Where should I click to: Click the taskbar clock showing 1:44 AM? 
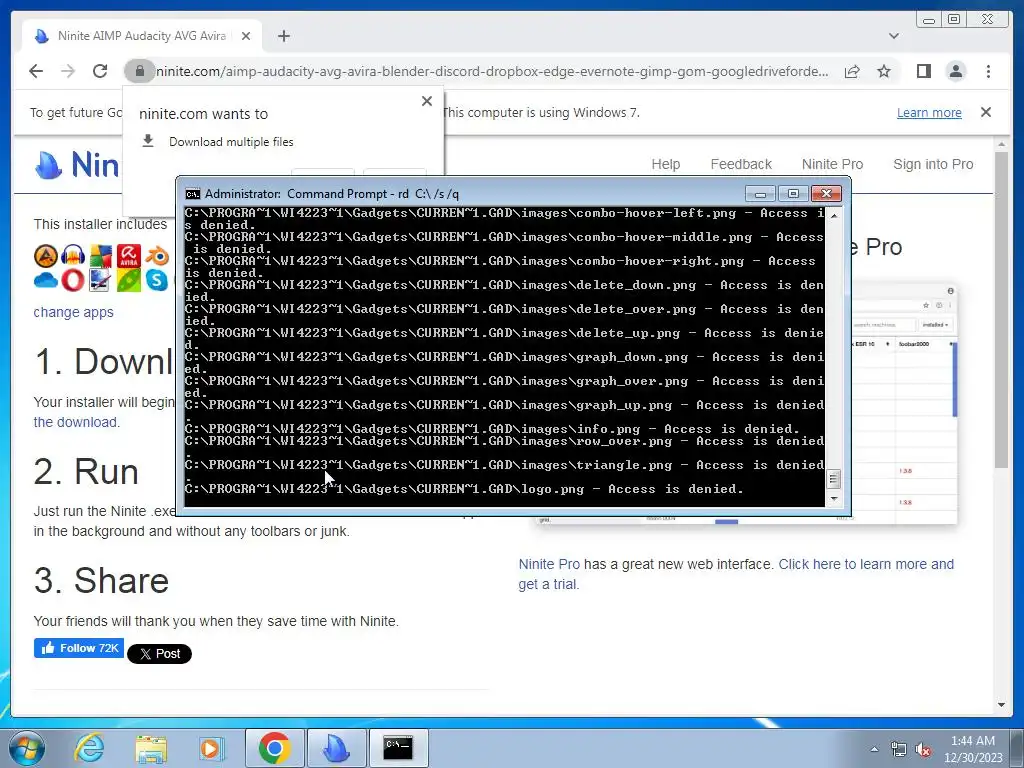point(973,749)
